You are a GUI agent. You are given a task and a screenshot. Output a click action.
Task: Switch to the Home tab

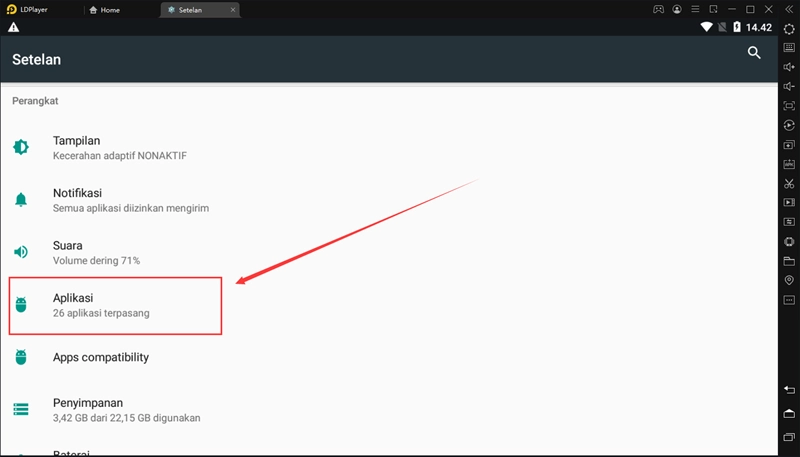click(105, 10)
